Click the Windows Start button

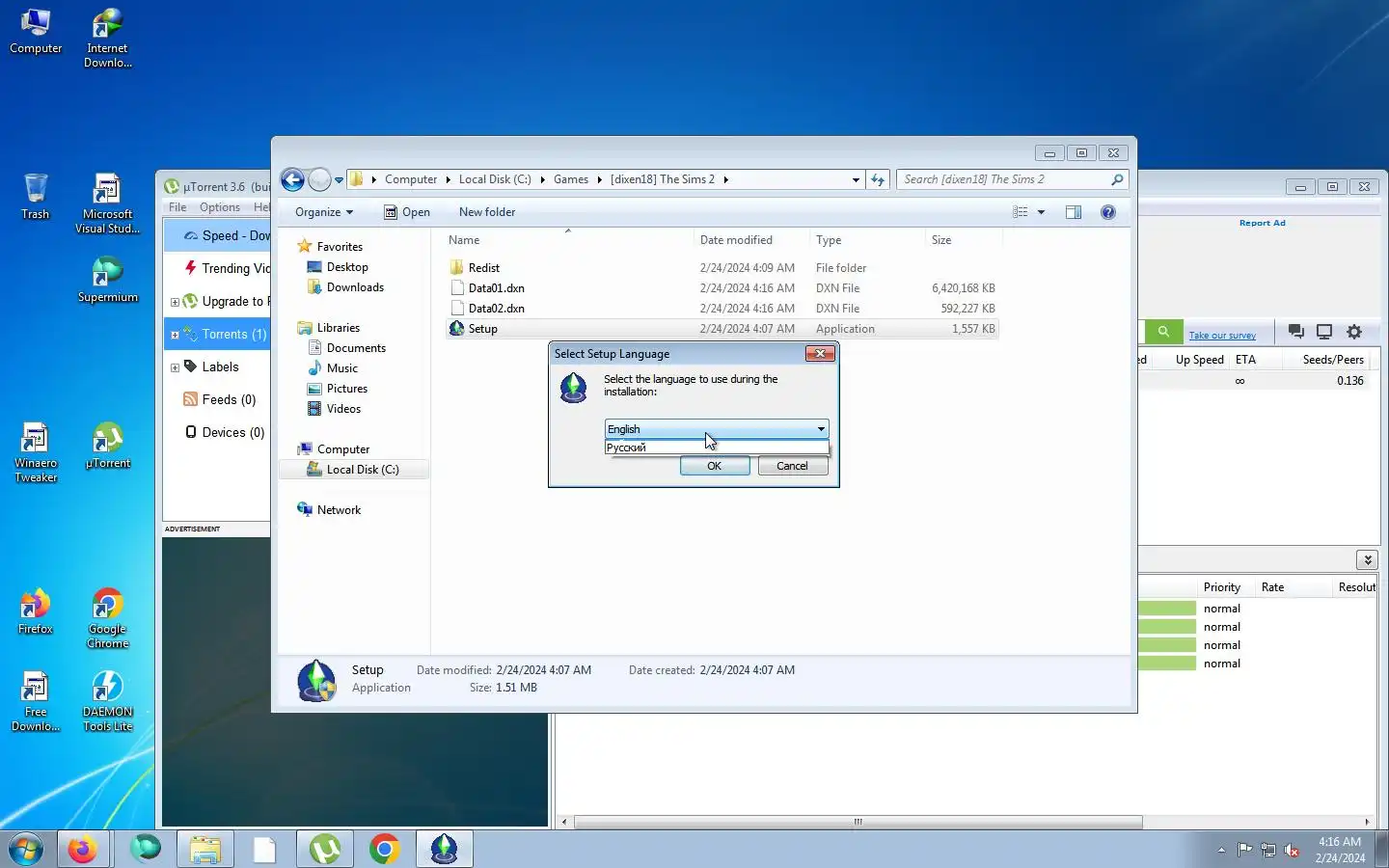coord(26,849)
